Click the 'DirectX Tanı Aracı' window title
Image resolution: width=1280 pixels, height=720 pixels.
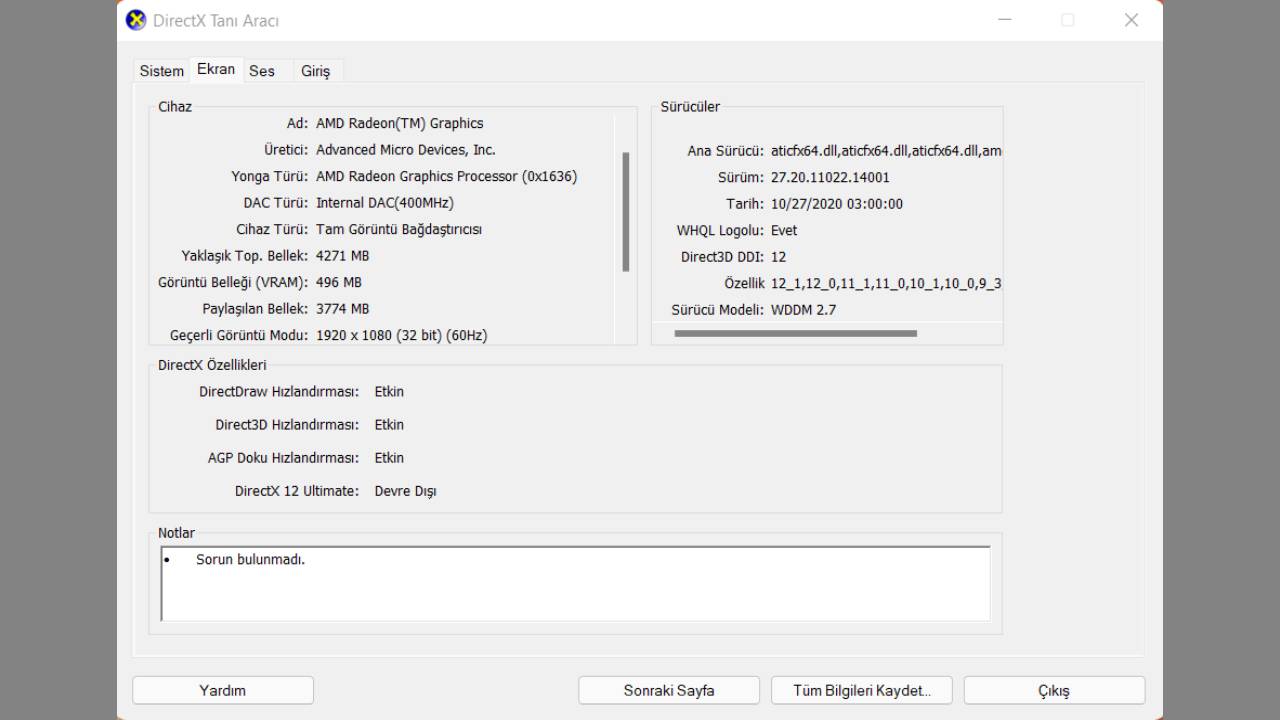(x=214, y=20)
